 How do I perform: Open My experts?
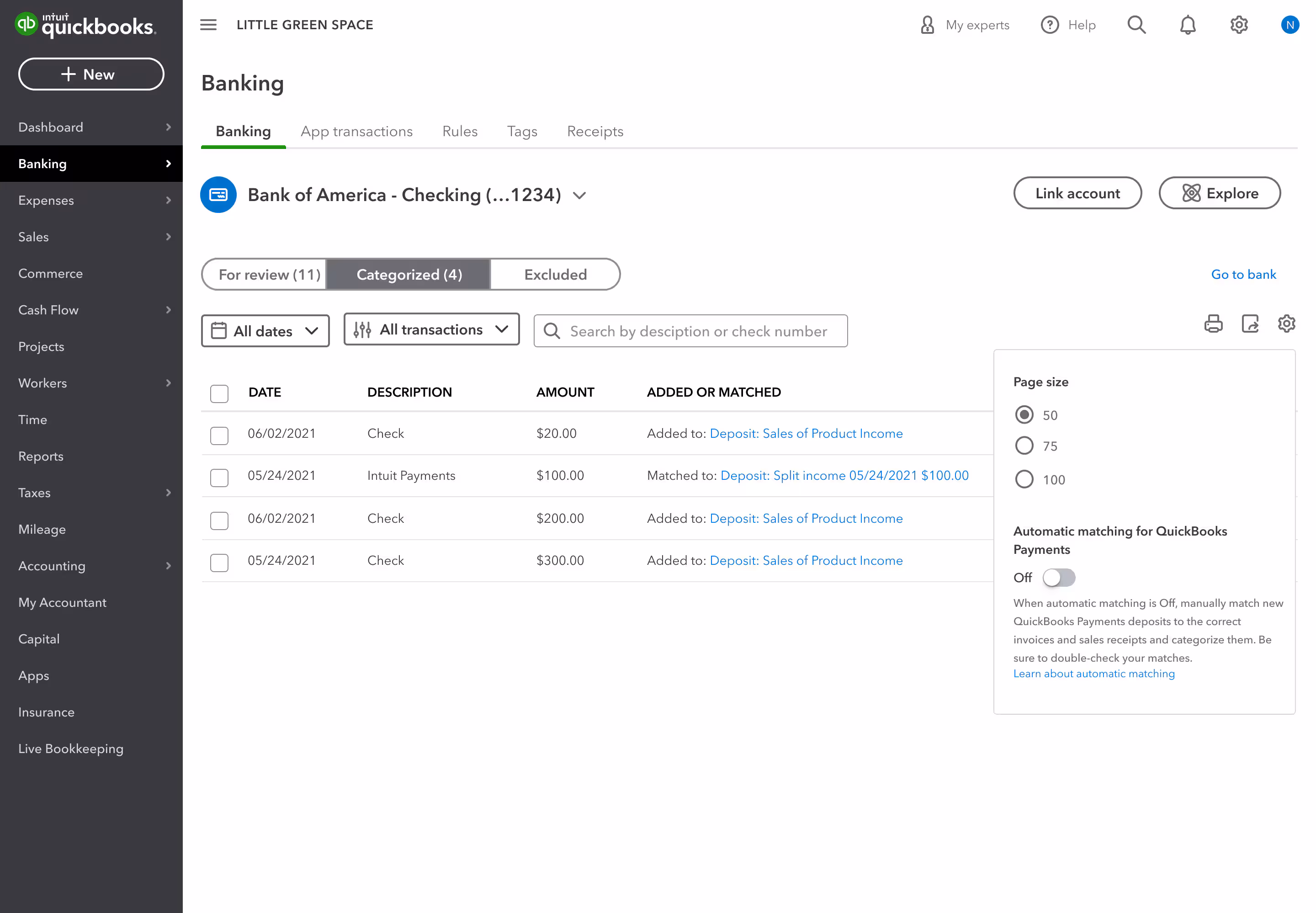click(964, 25)
